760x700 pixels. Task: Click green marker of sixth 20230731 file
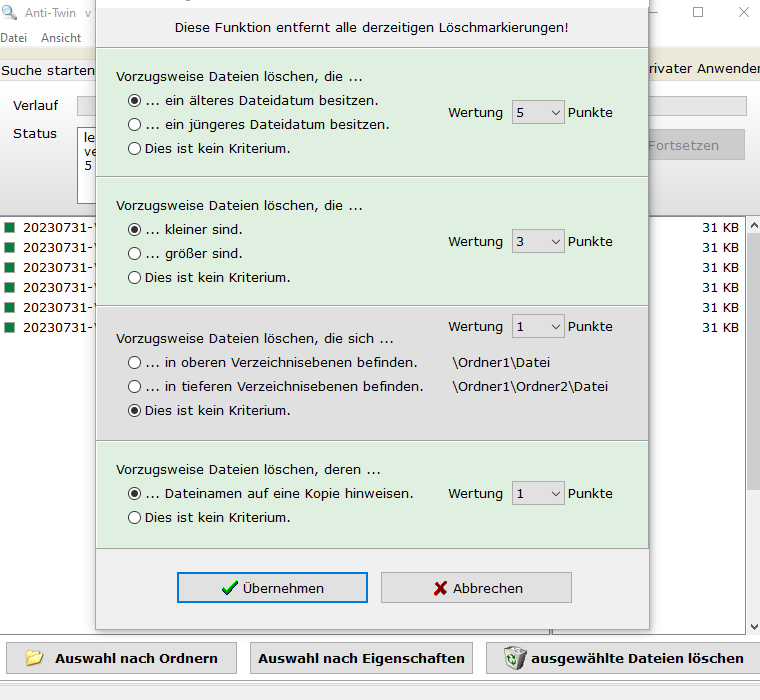10,327
